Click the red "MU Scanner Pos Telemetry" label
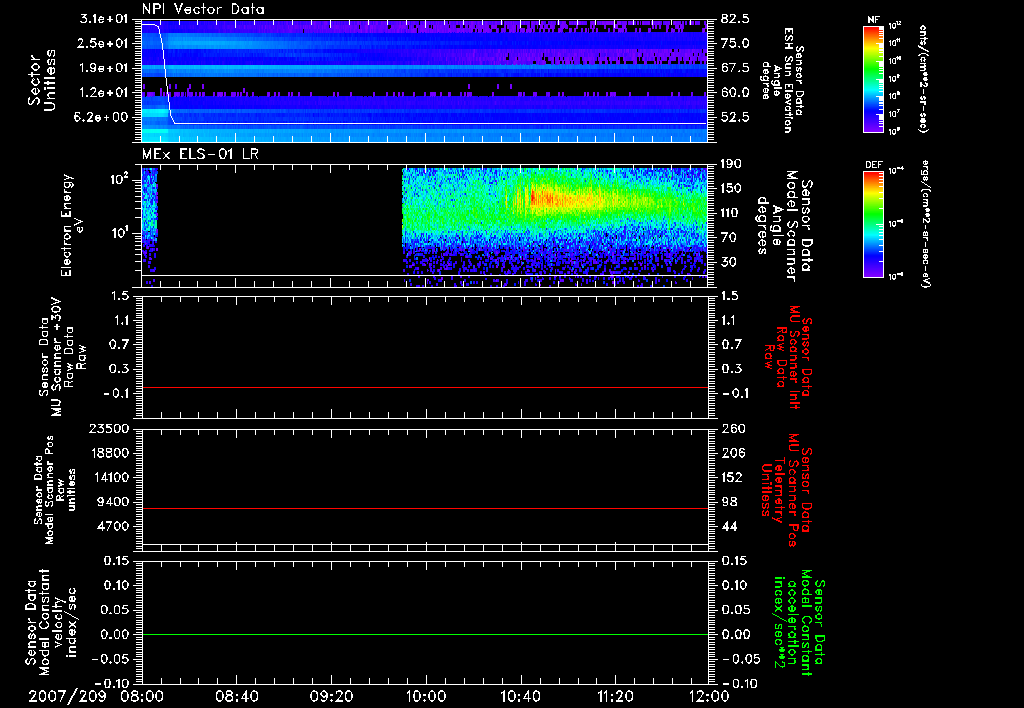The width and height of the screenshot is (1024, 708). click(786, 490)
